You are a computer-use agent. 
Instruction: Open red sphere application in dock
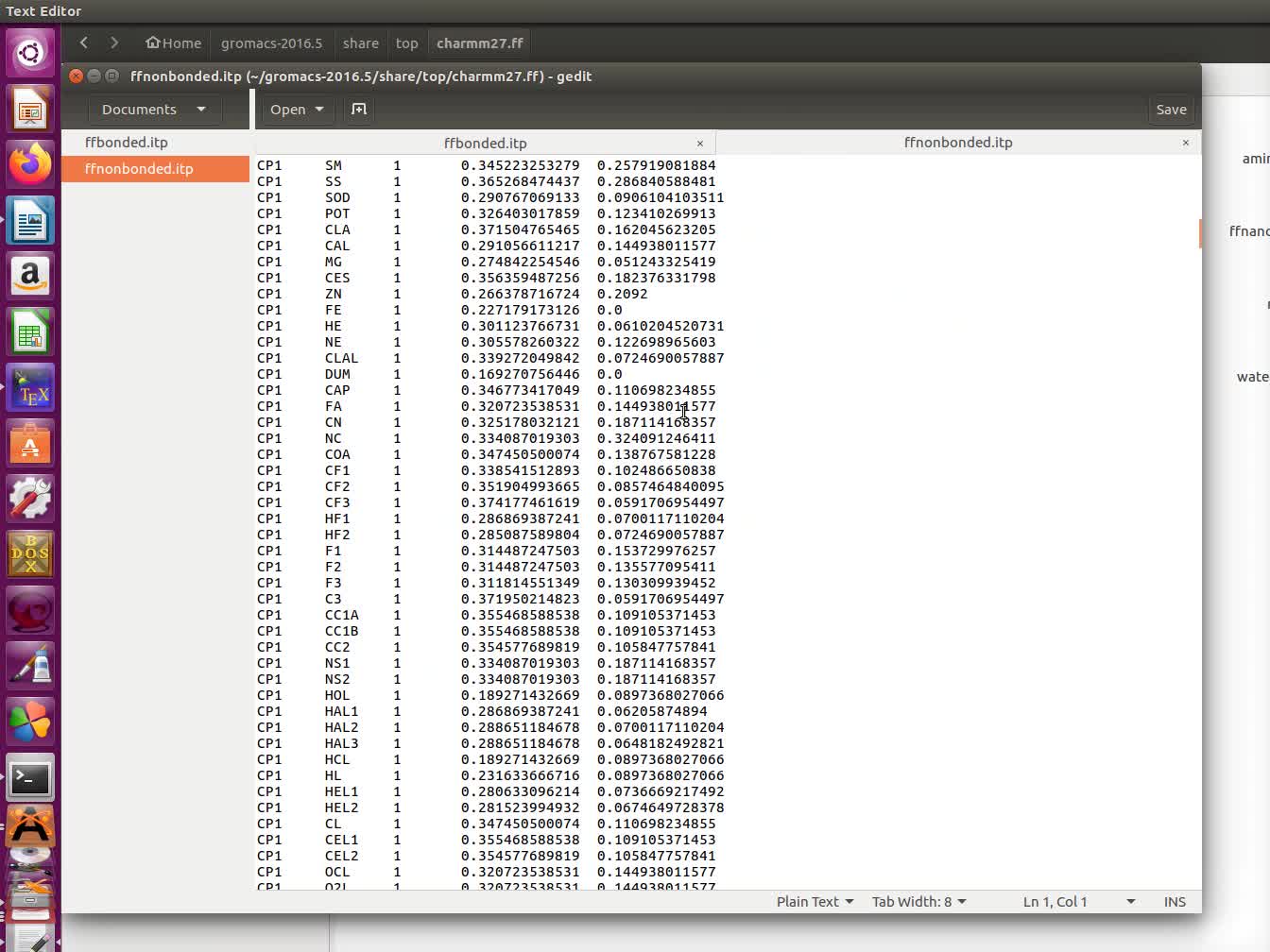[30, 611]
